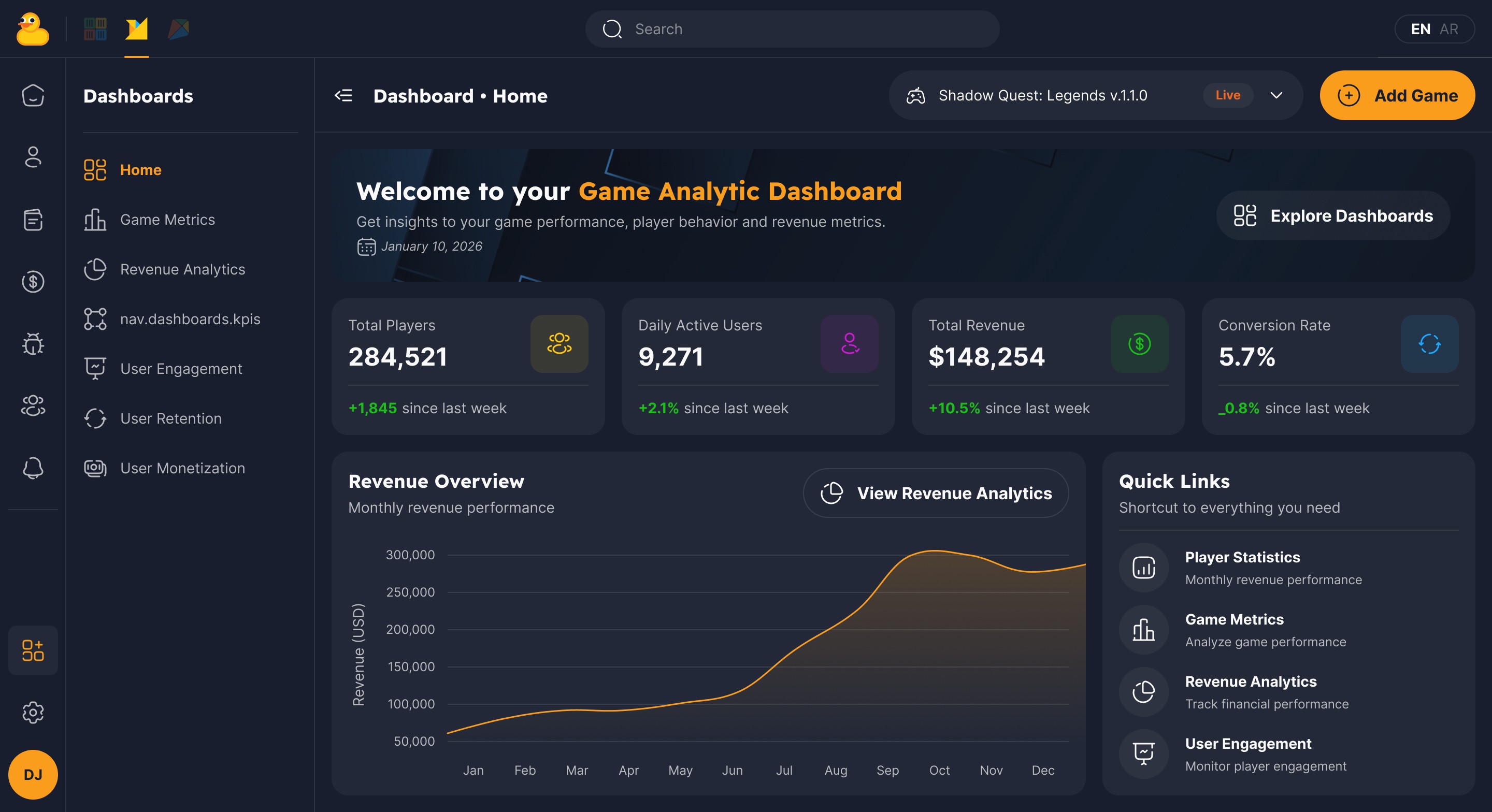
Task: Open the user profile sidebar icon
Action: click(33, 157)
